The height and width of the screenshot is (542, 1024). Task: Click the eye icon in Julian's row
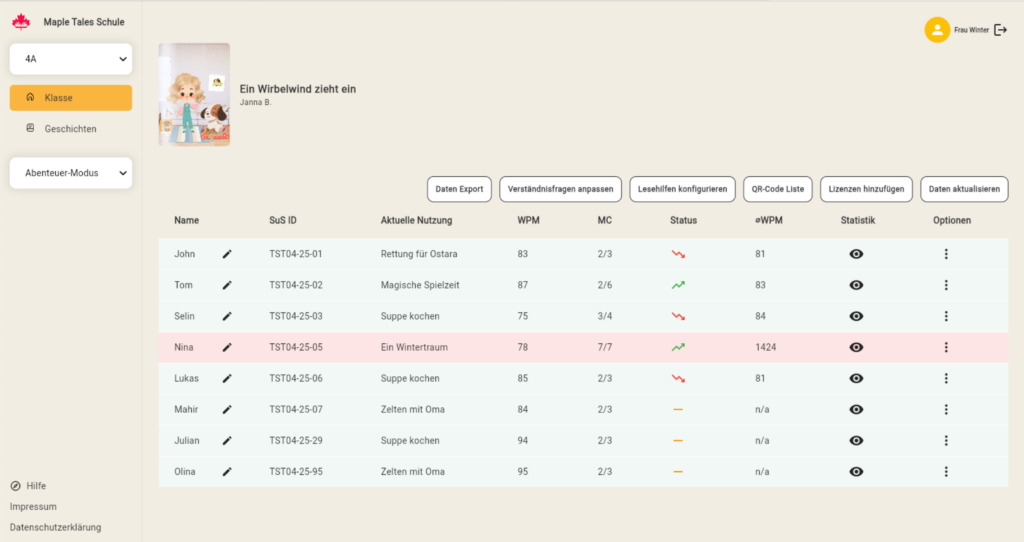856,440
